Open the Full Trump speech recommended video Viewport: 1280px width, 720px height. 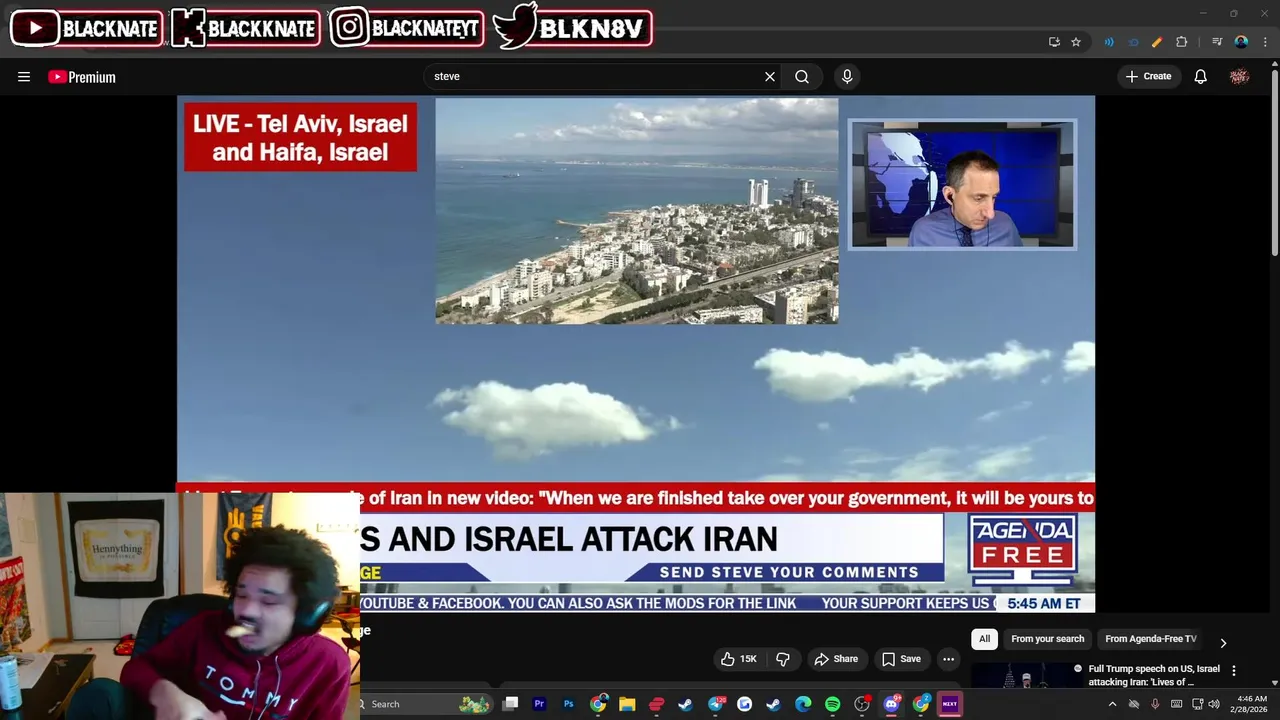click(1154, 675)
